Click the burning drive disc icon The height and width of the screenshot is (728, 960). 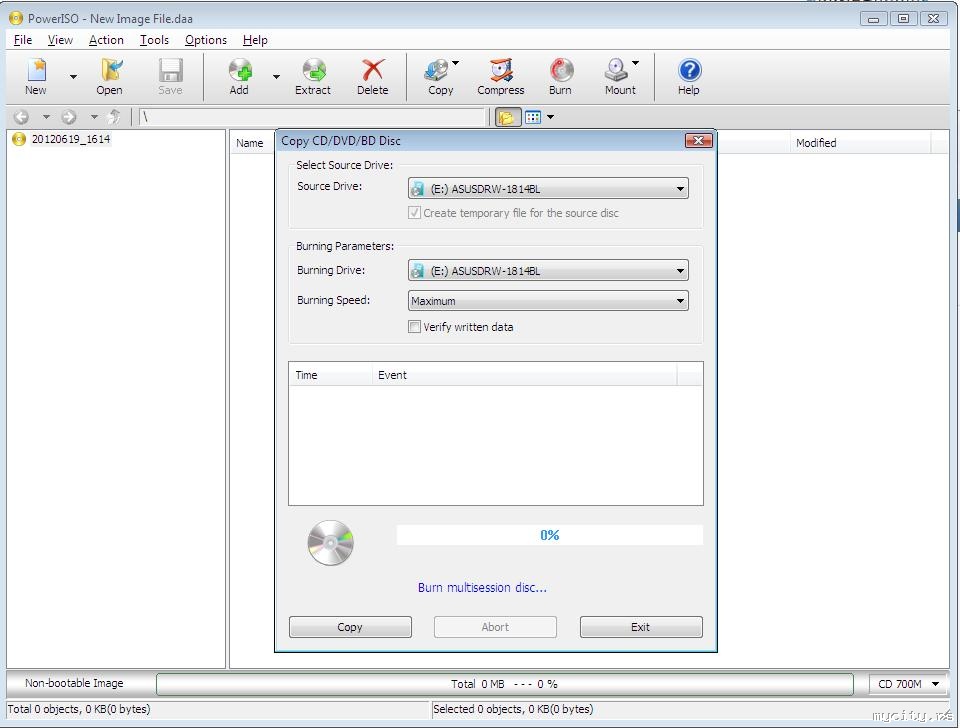418,271
